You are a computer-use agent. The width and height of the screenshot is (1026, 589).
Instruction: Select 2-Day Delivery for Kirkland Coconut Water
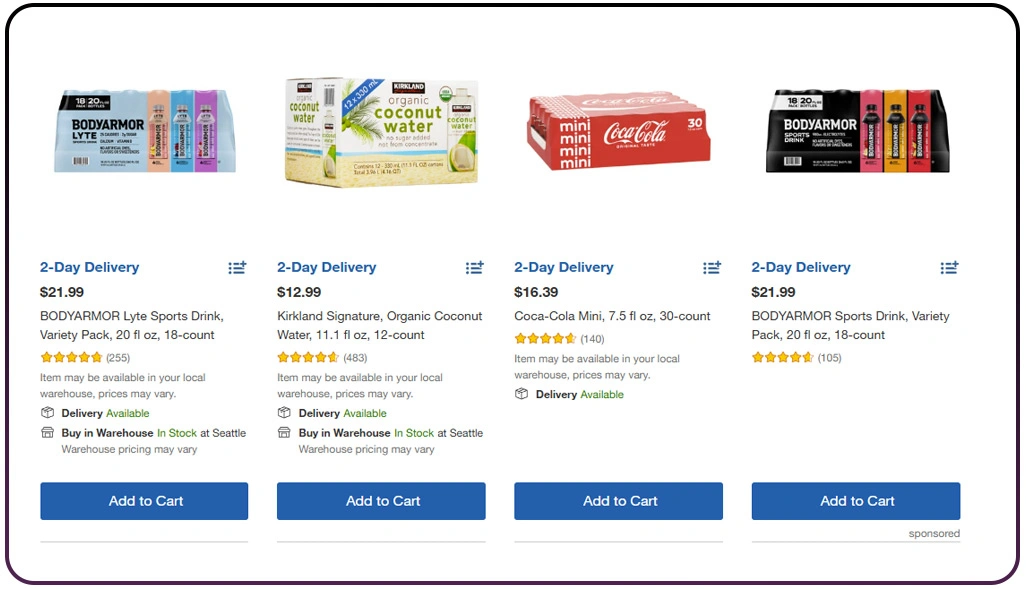[326, 267]
